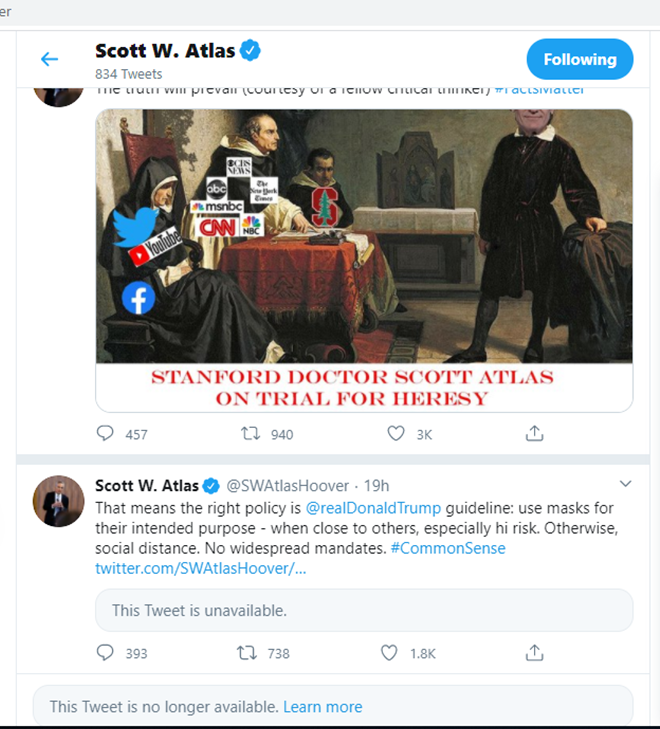Go back with the blue arrow icon
The image size is (660, 729).
(49, 59)
